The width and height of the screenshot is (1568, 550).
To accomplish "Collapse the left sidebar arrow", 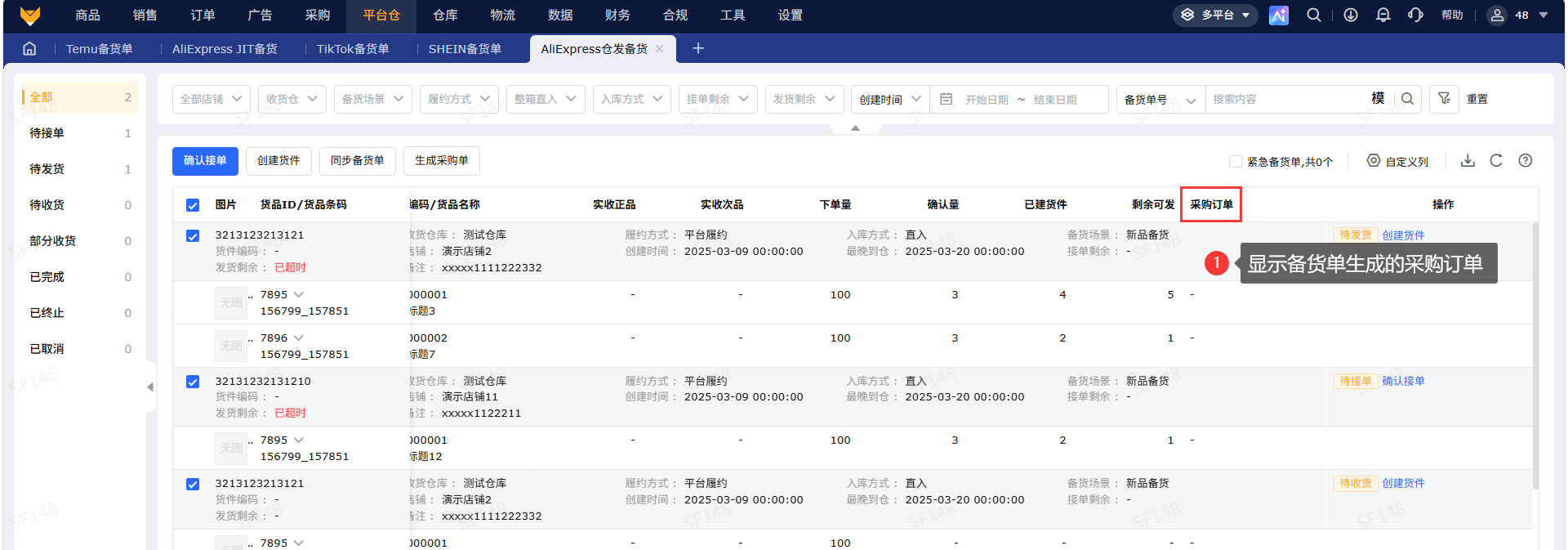I will pos(150,387).
